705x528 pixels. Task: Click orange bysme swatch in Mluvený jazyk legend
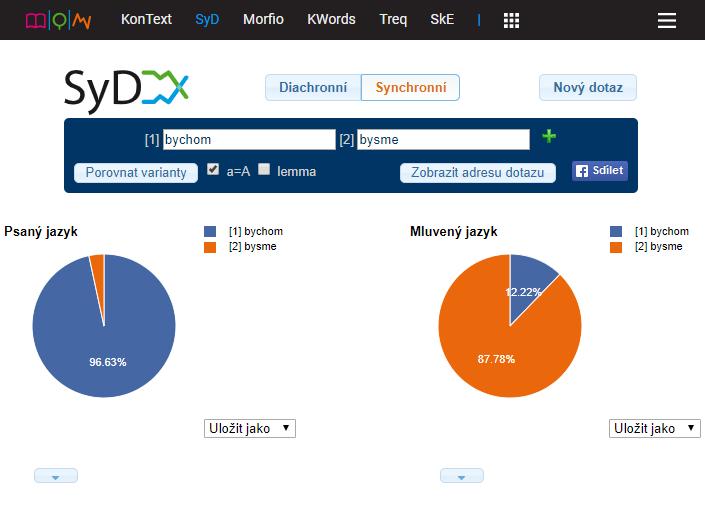click(616, 247)
